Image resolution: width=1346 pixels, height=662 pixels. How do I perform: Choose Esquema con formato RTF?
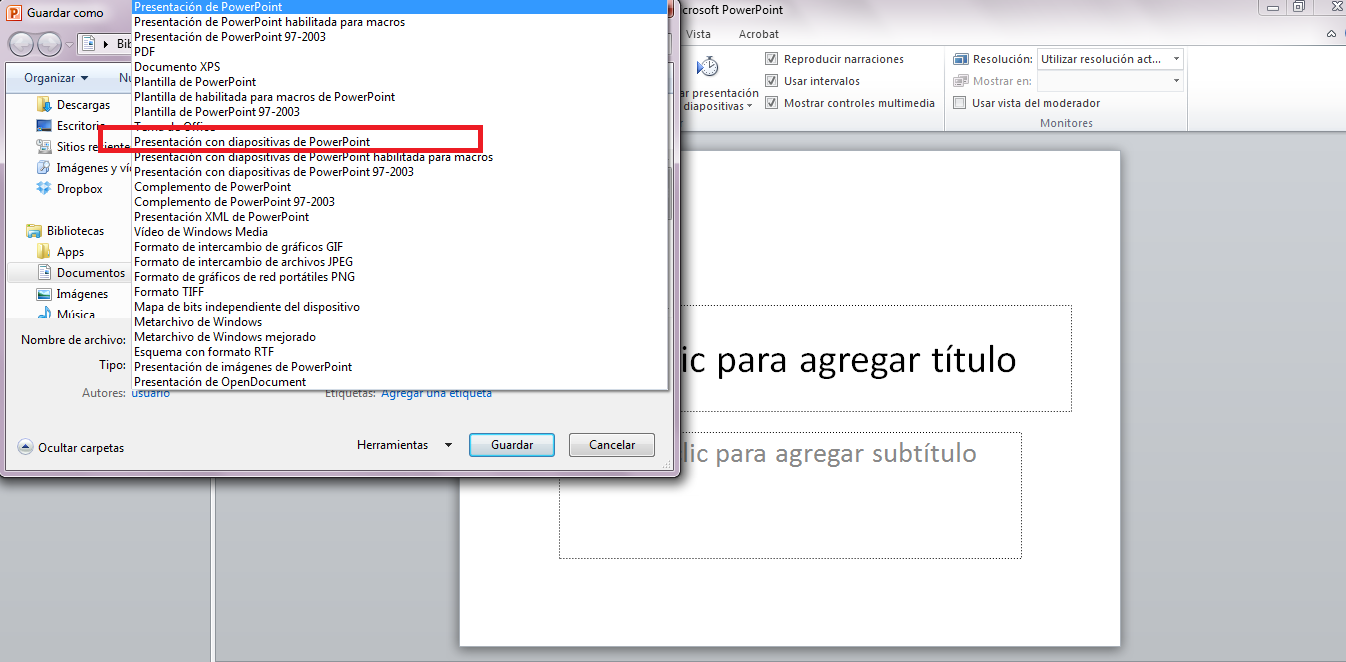click(400, 352)
